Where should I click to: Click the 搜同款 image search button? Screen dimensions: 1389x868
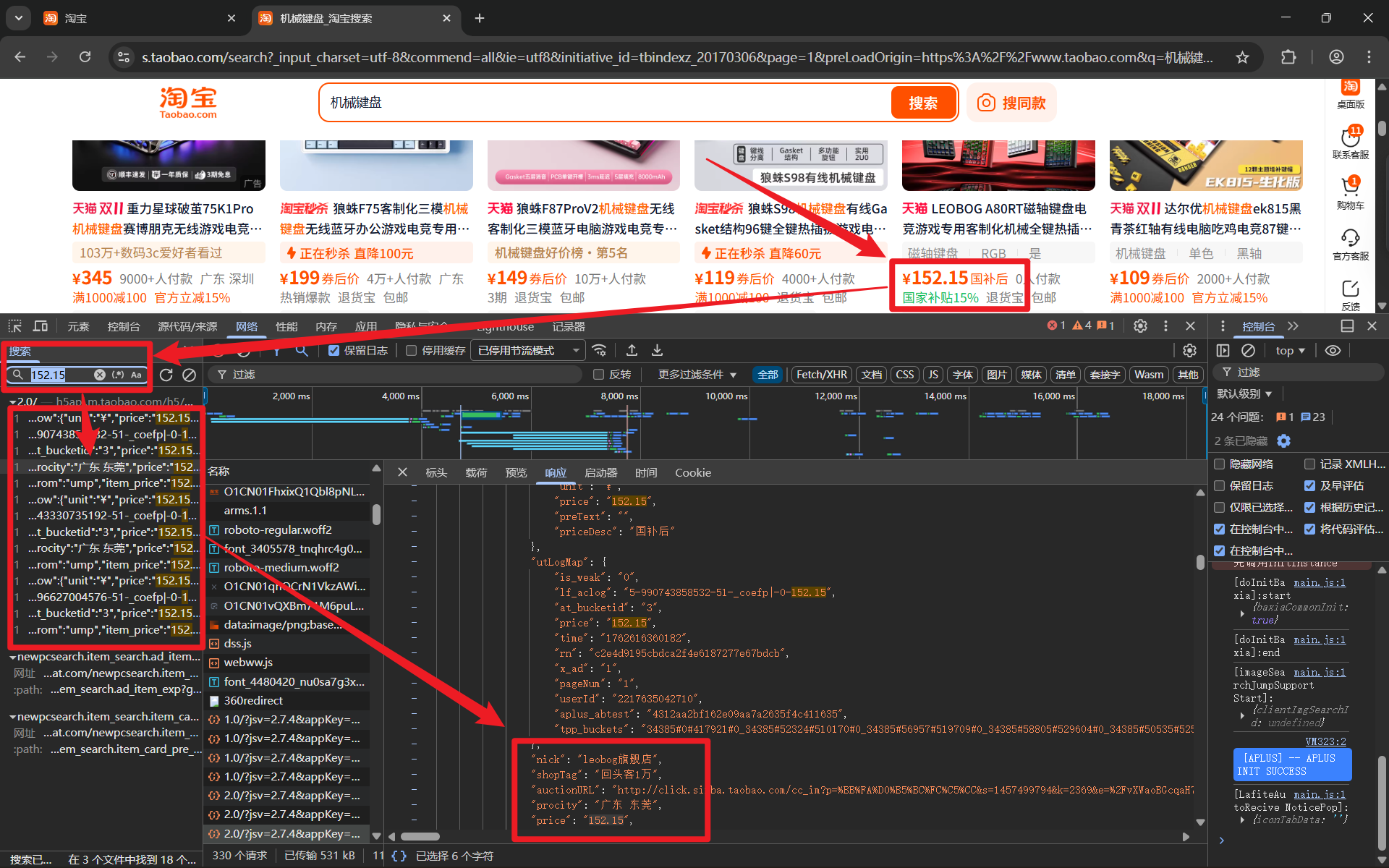tap(1011, 103)
